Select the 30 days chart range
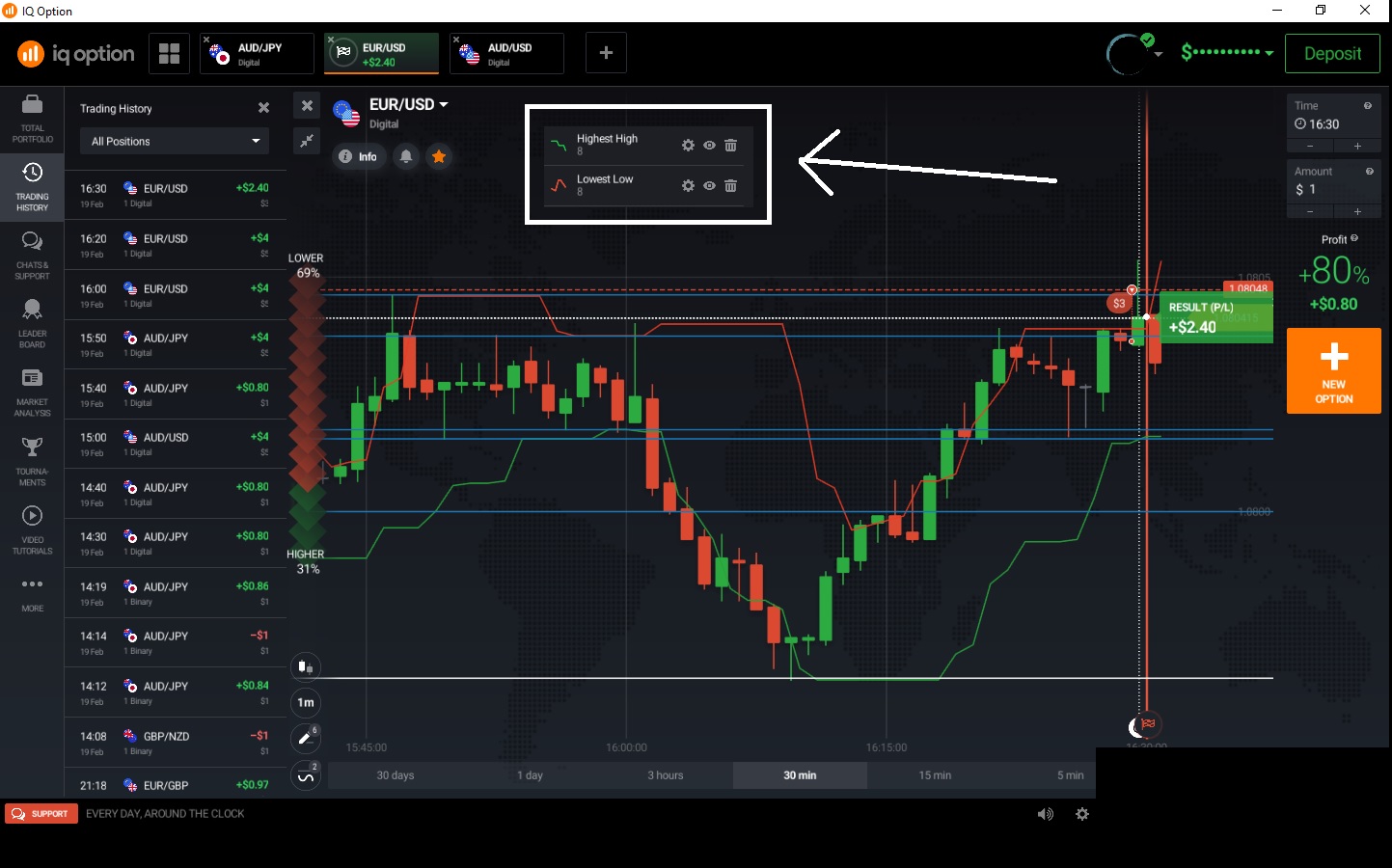The image size is (1392, 868). pyautogui.click(x=396, y=775)
